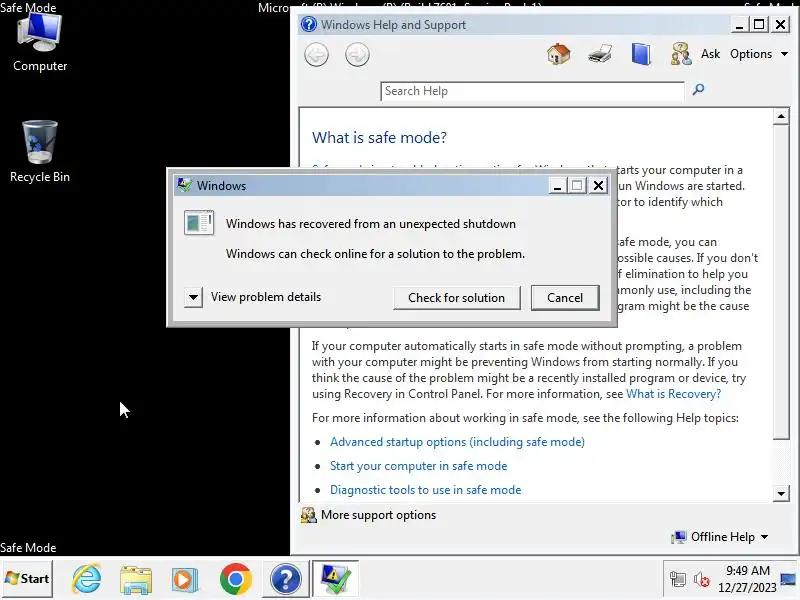Browse Help contents via book icon
This screenshot has height=600, width=800.
coord(641,54)
